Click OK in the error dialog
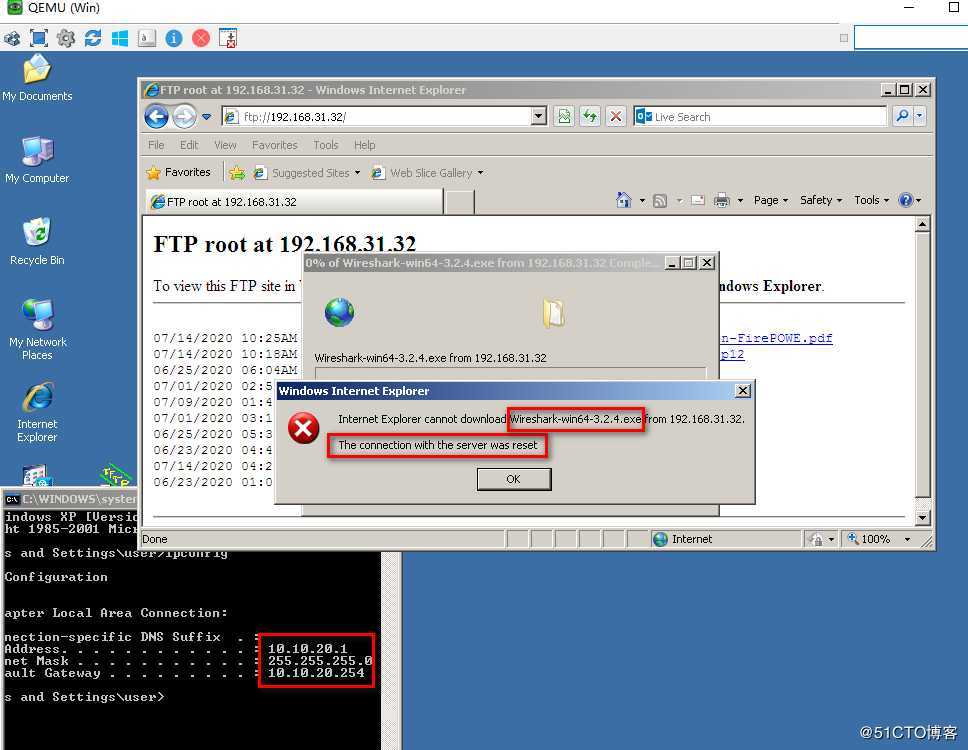968x750 pixels. tap(514, 479)
